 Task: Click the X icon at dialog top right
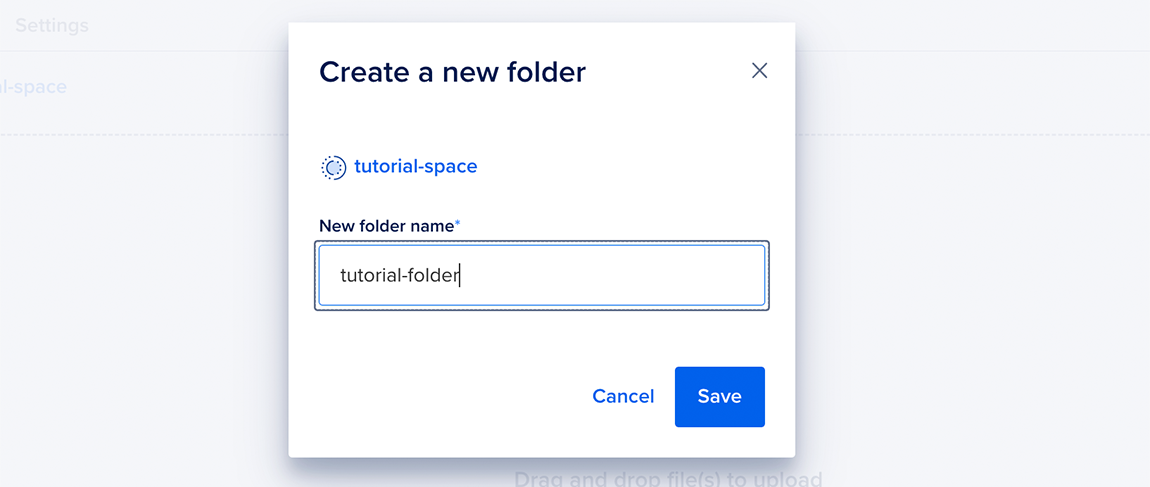pos(759,70)
